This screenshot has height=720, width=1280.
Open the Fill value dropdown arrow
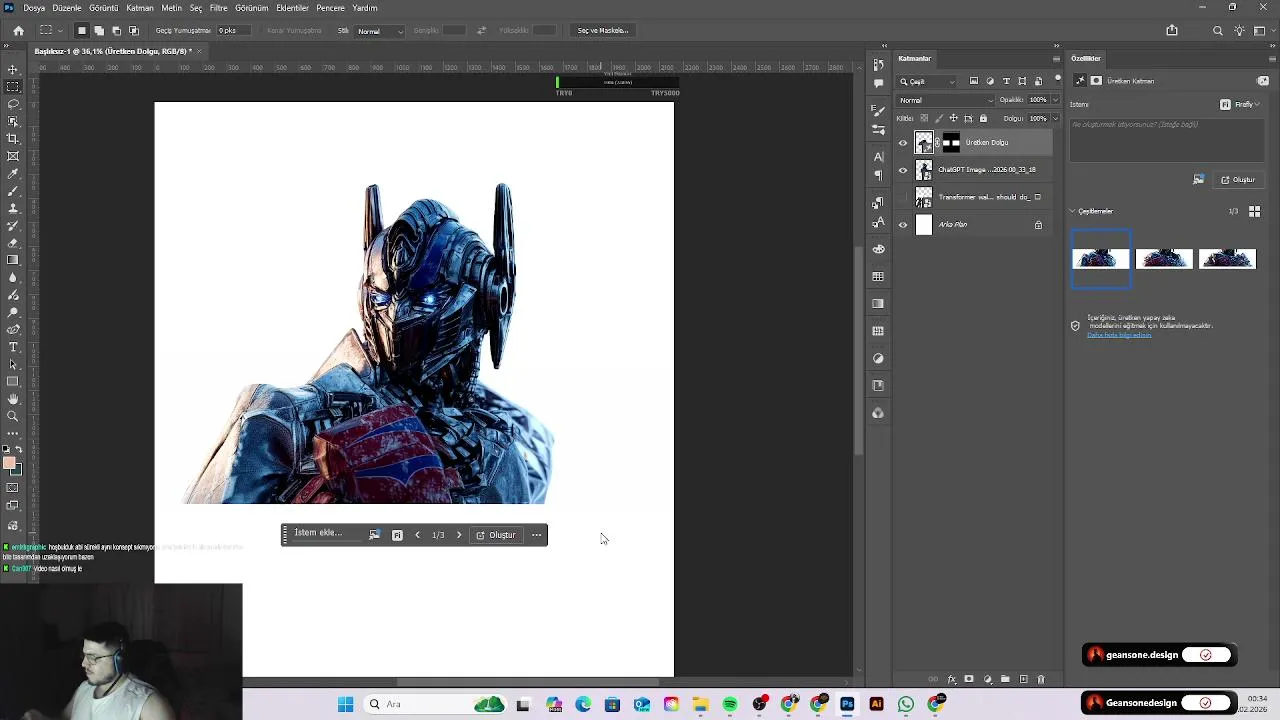click(x=1054, y=118)
